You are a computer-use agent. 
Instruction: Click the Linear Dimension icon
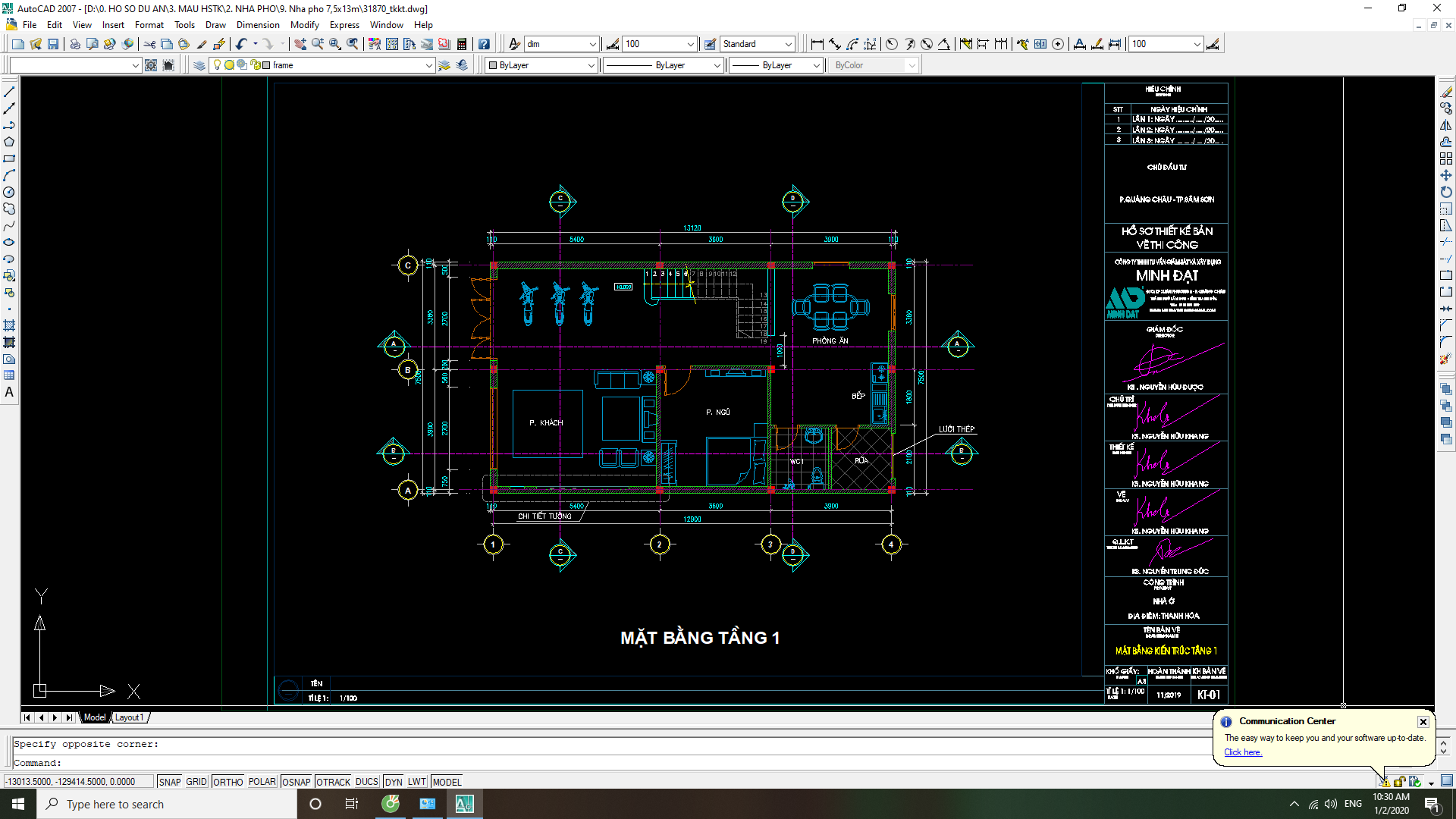817,44
